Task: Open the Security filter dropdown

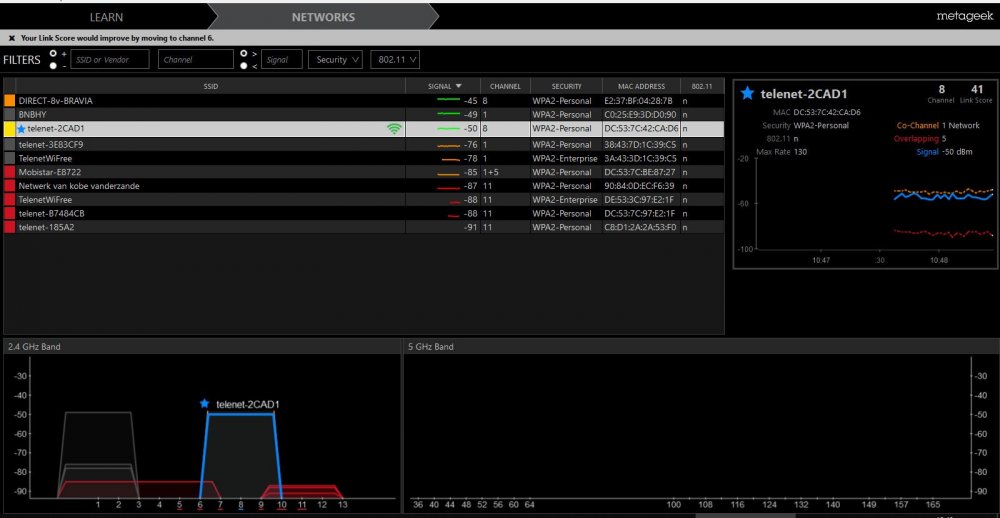Action: coord(335,60)
